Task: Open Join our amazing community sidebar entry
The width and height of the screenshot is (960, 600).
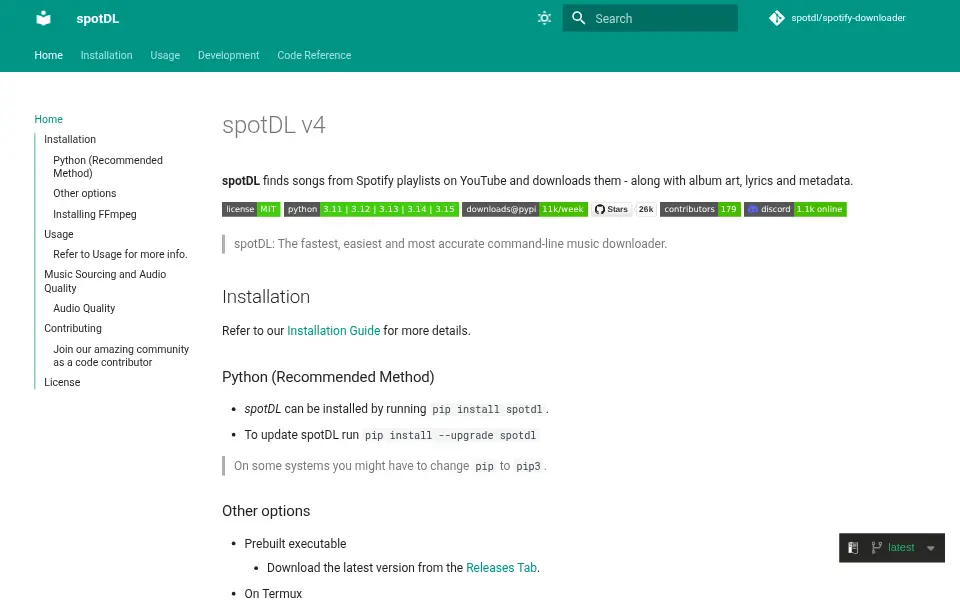Action: [x=121, y=356]
